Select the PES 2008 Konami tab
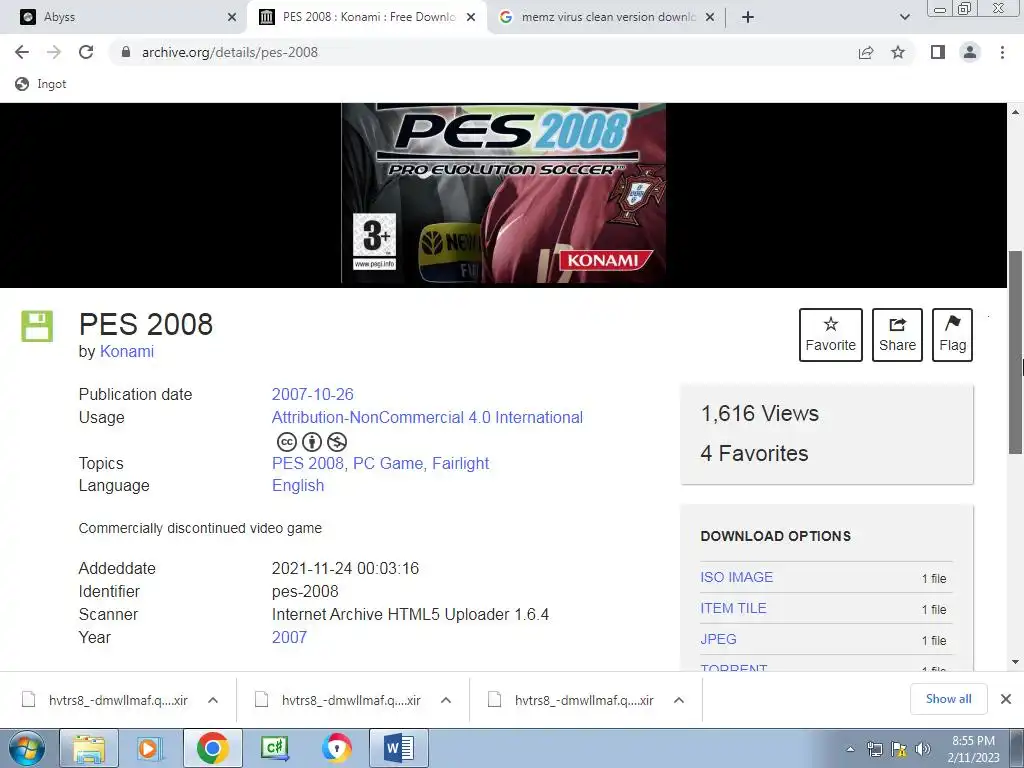This screenshot has height=768, width=1024. (366, 17)
